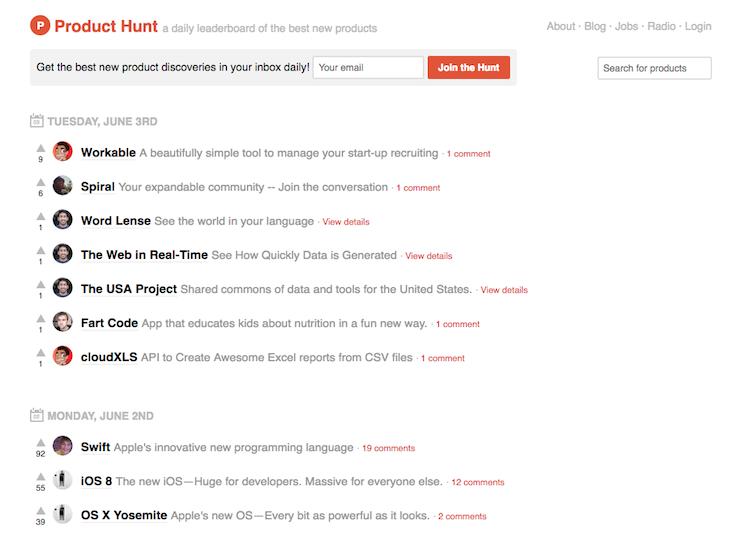
Task: Upvote the cloudXLS product
Action: [41, 352]
